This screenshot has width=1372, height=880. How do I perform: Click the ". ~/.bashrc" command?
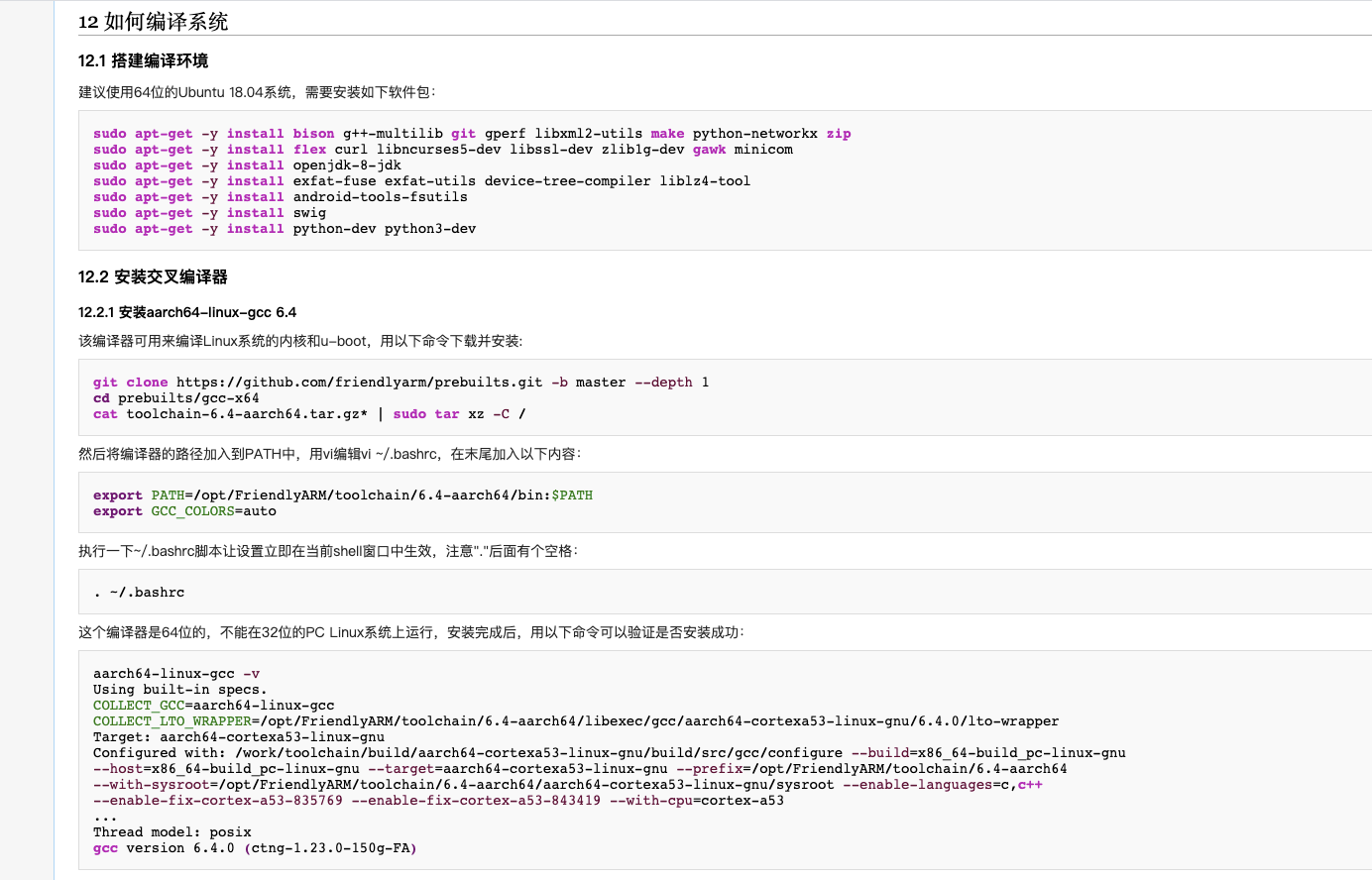click(139, 593)
